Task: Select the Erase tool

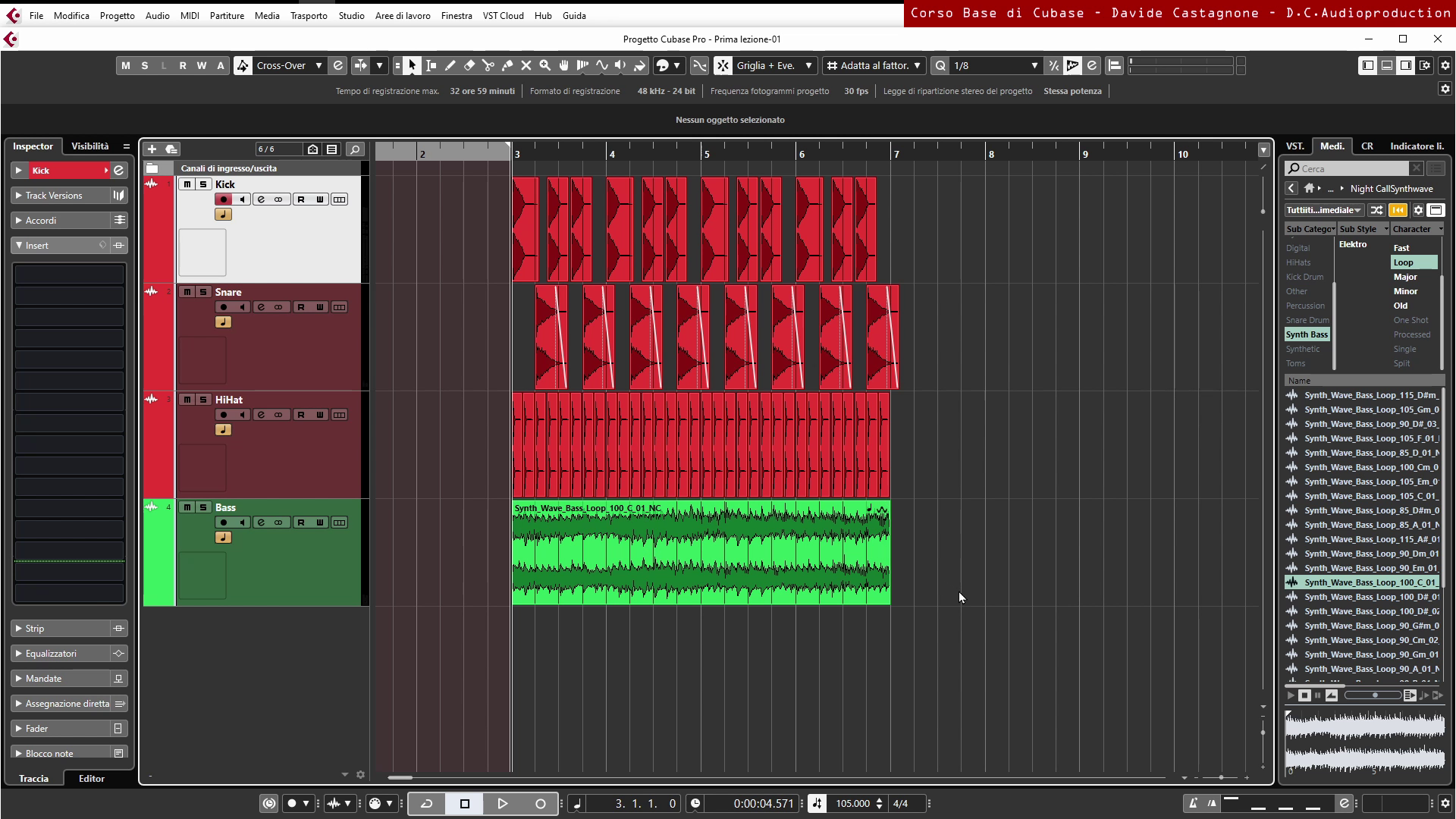Action: click(x=469, y=66)
